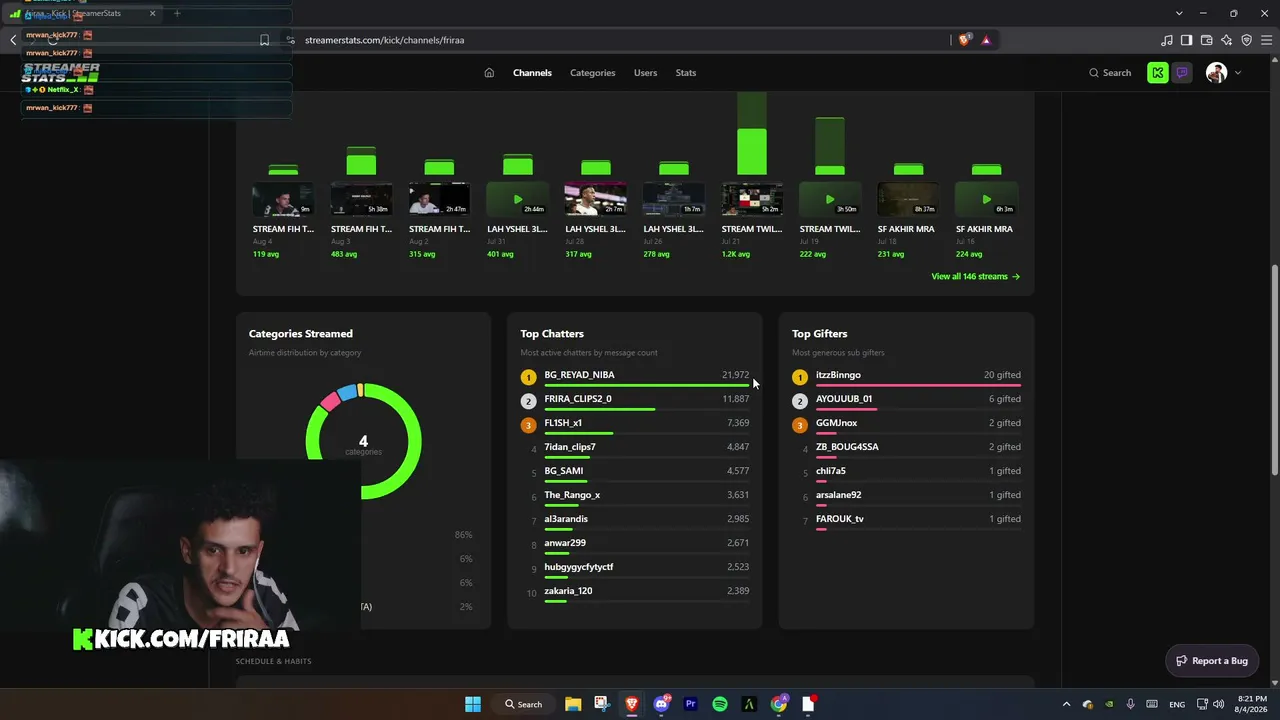Click BG_REYAD_NIBA's green message count bar
The width and height of the screenshot is (1280, 720).
tap(646, 385)
